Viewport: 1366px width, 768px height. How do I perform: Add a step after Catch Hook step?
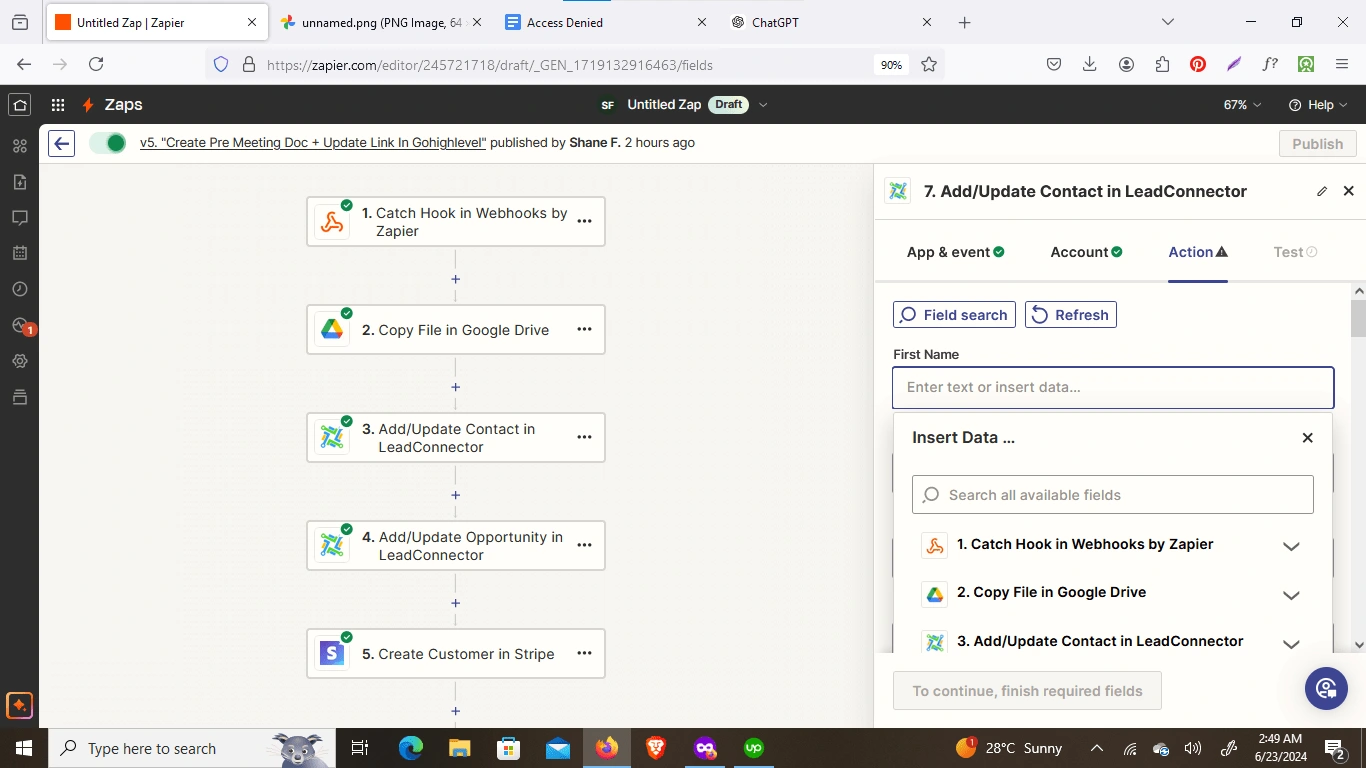(456, 280)
